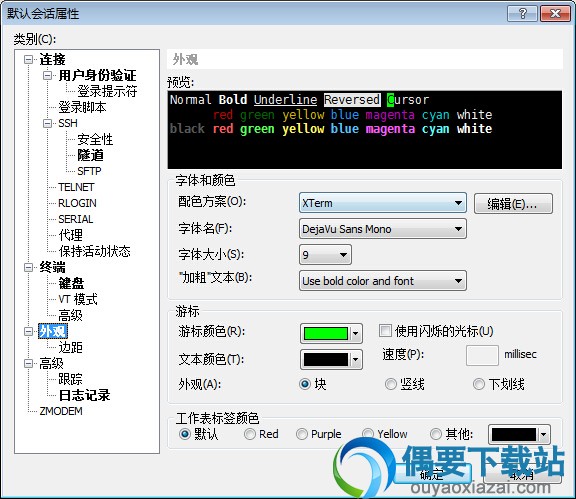The width and height of the screenshot is (576, 499).
Task: Select Yellow tab color radio
Action: (x=368, y=434)
